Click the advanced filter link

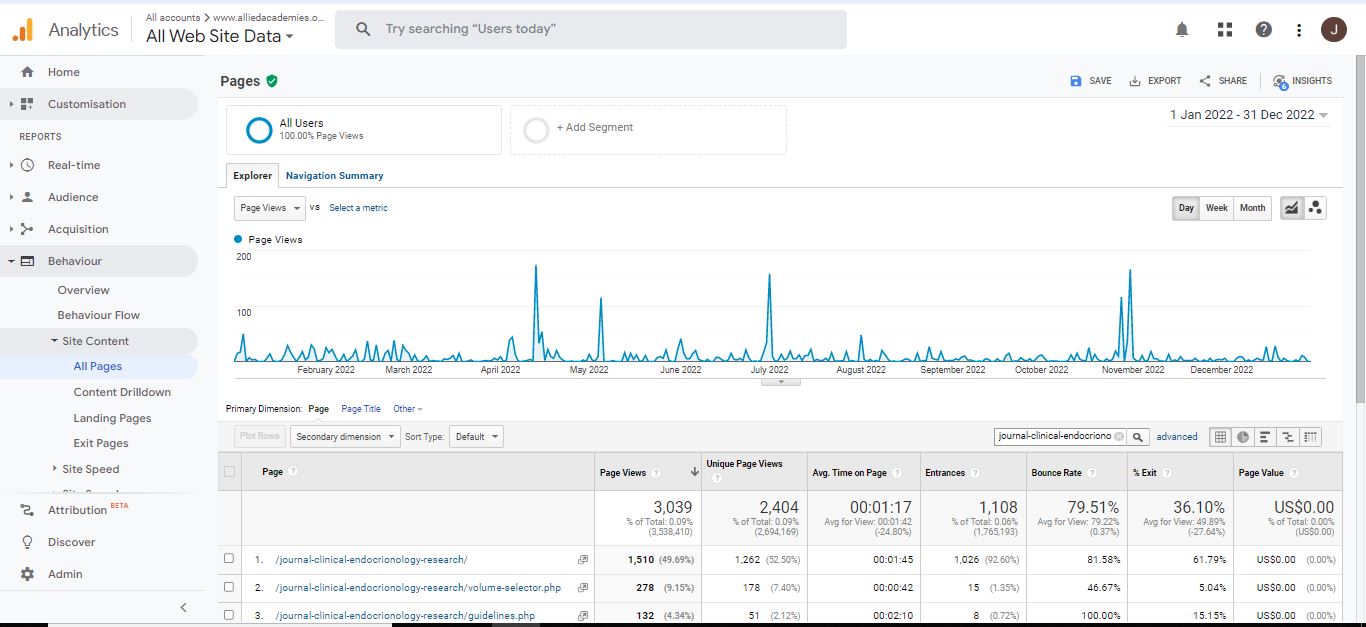click(1177, 437)
